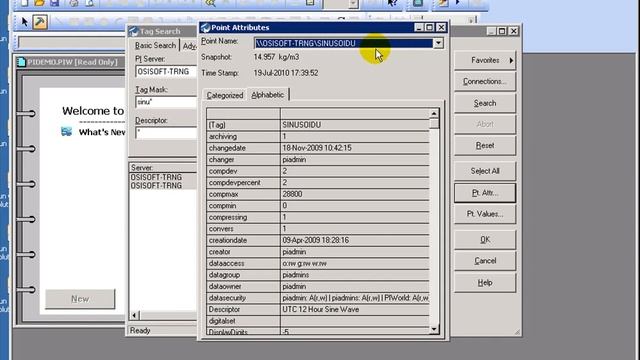Click the Select All button
Viewport: 640px width, 360px height.
485,171
